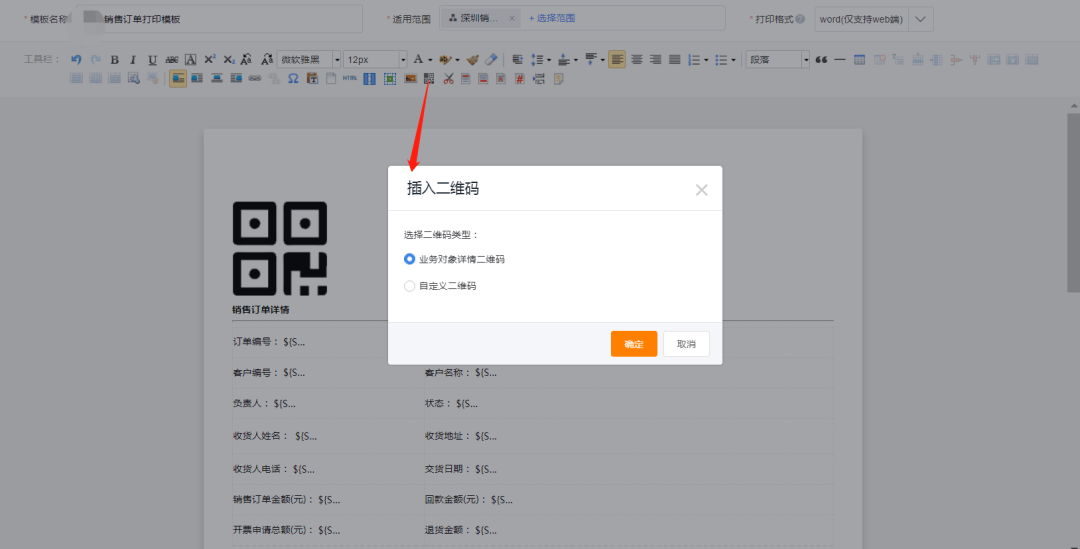Image resolution: width=1080 pixels, height=549 pixels.
Task: Click the scissors cut icon
Action: (x=448, y=79)
